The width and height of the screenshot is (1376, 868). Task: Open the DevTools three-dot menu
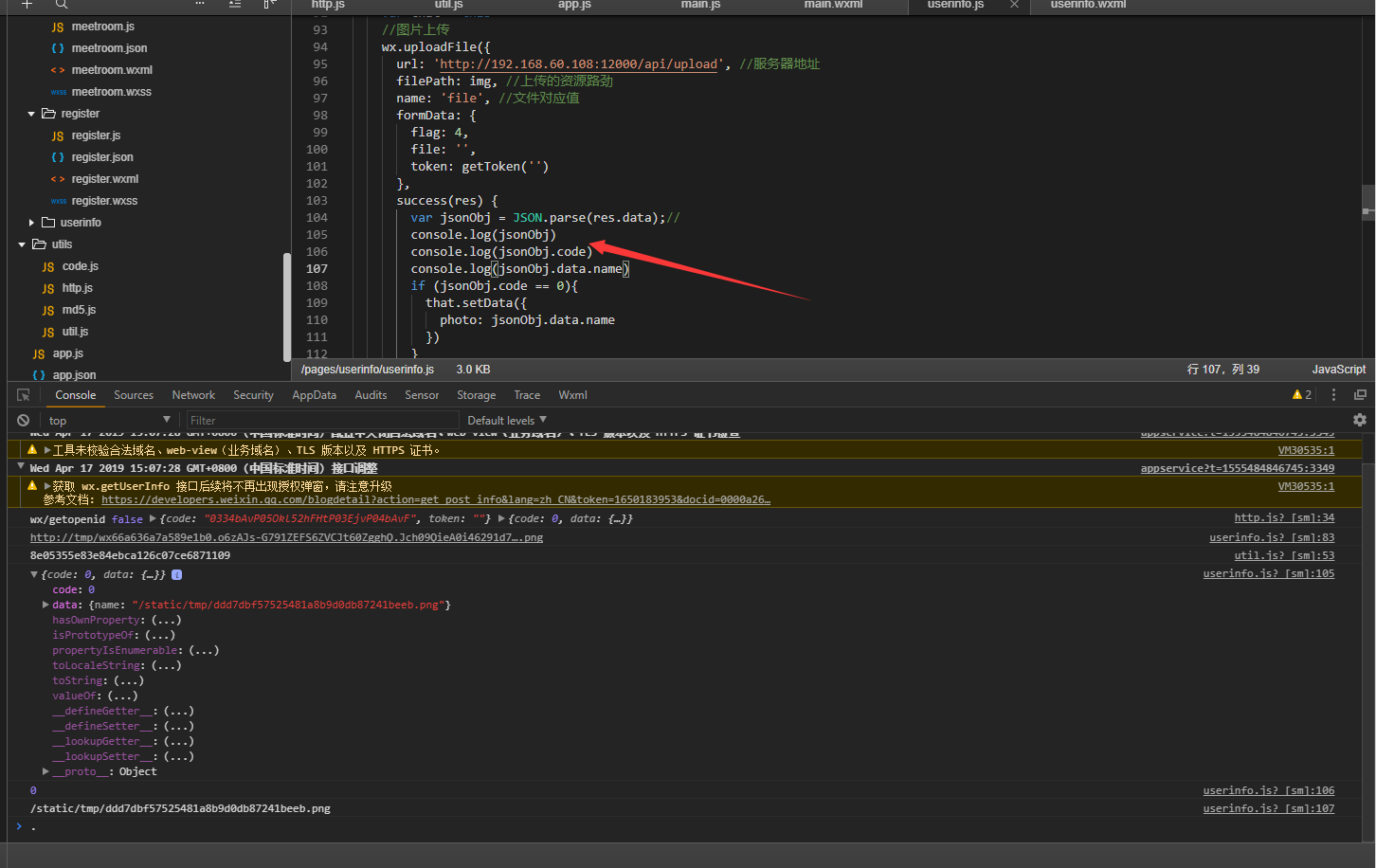[1334, 395]
